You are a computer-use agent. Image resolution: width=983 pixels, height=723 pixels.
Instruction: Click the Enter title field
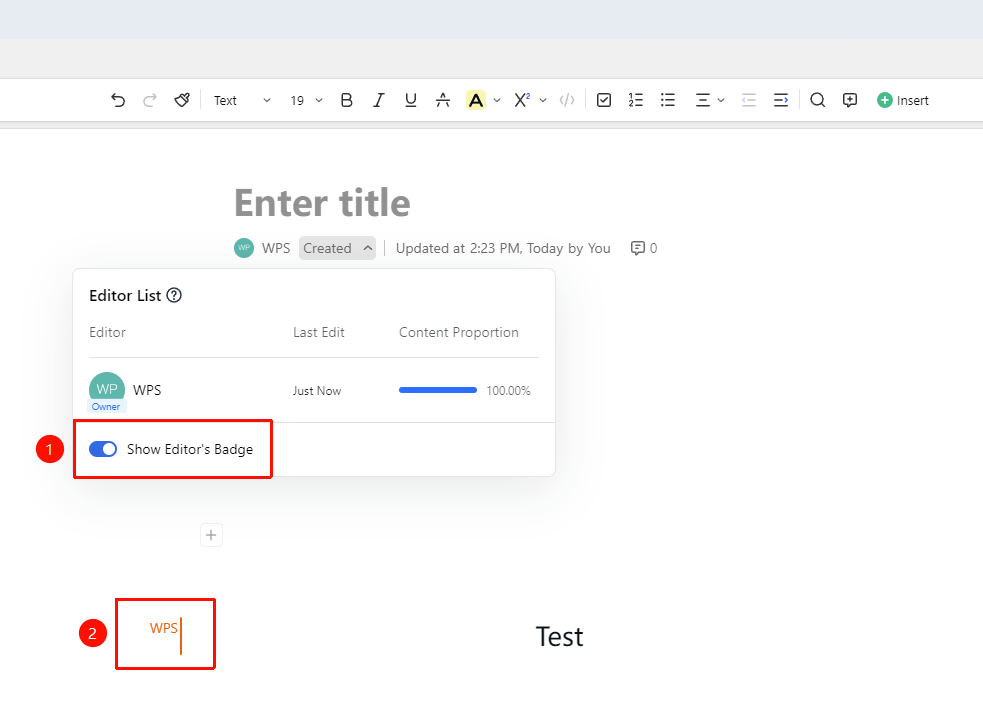322,203
